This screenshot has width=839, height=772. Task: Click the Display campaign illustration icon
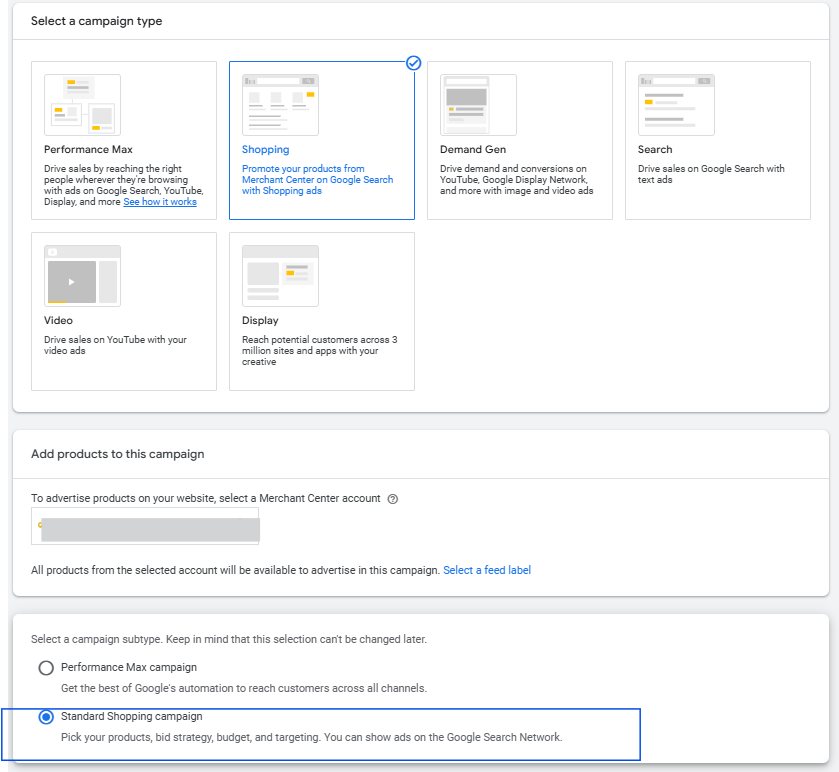[280, 276]
